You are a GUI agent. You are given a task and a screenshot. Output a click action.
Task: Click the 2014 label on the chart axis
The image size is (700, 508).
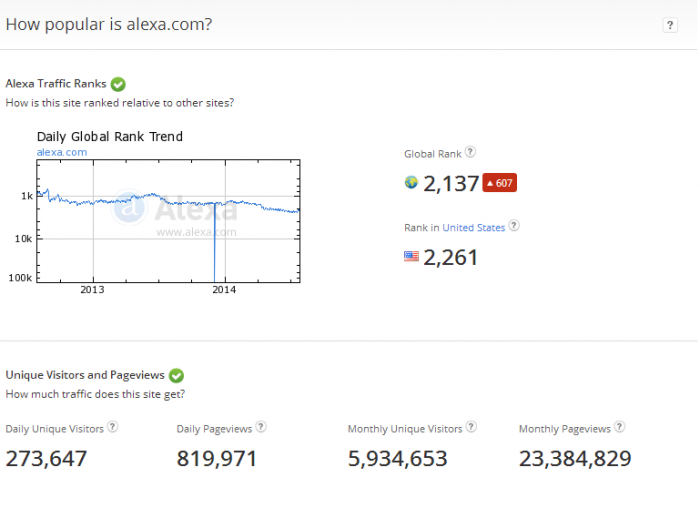224,290
